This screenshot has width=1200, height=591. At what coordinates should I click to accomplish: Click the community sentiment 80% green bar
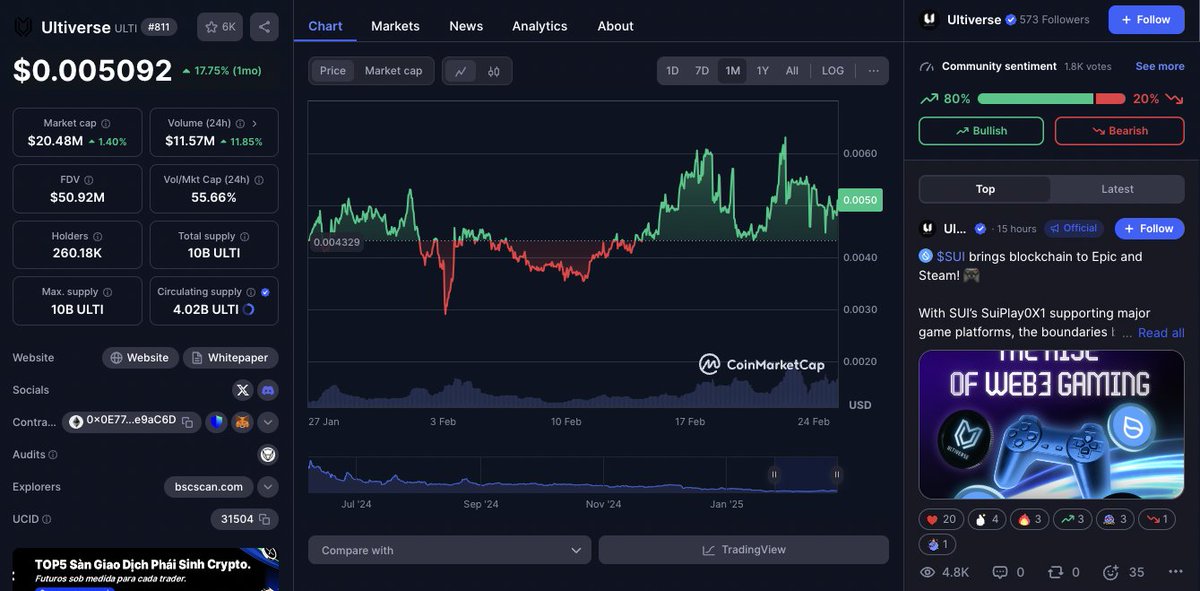tap(1035, 99)
